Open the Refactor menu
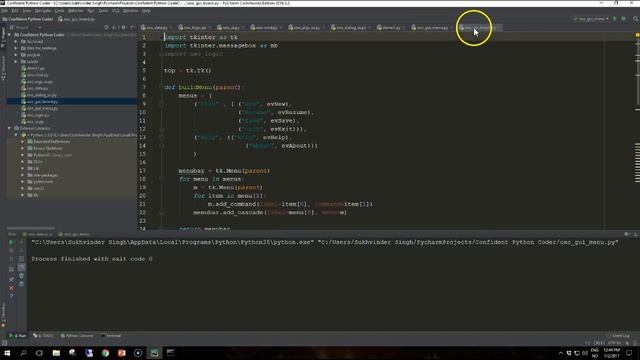The width and height of the screenshot is (640, 360). [76, 11]
